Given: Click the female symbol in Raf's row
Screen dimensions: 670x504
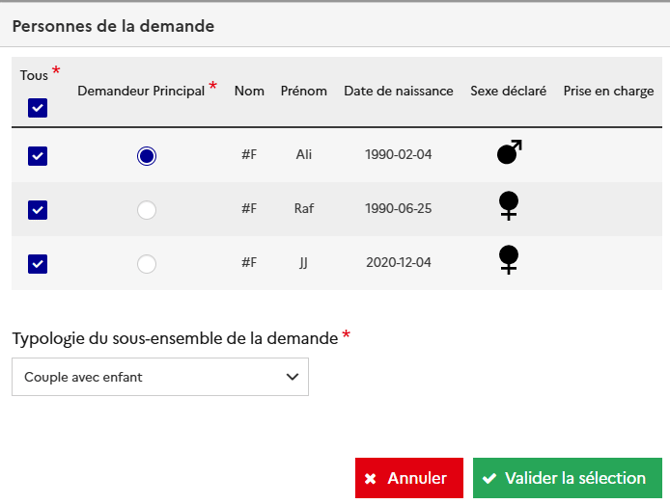Looking at the screenshot, I should point(509,207).
